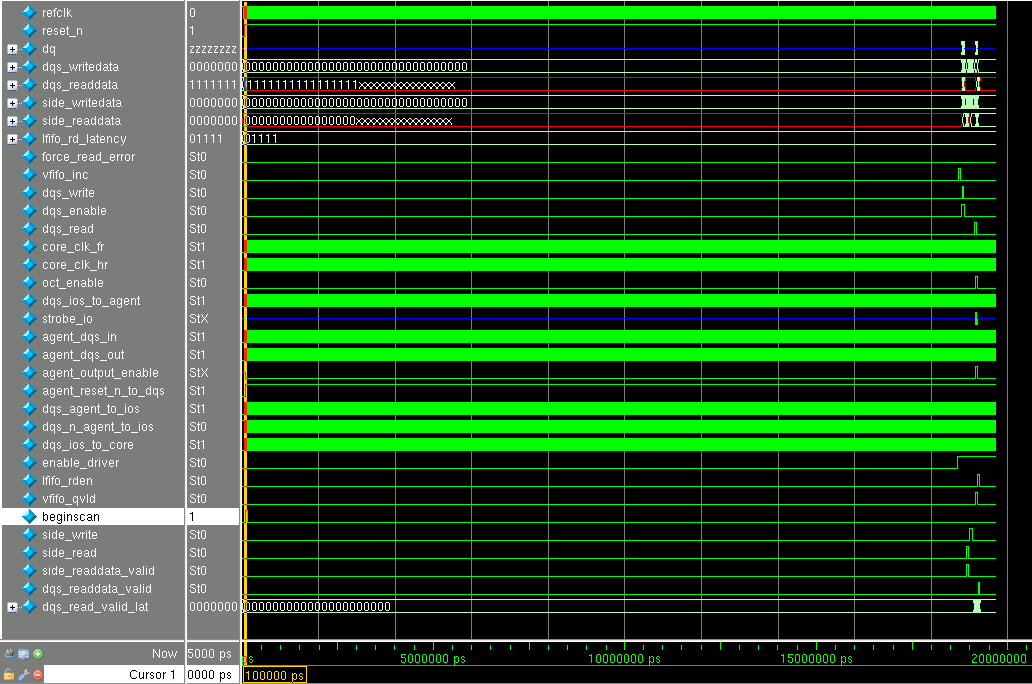Click the 5000000 ps timeline label
Viewport: 1032px width, 684px height.
pyautogui.click(x=433, y=658)
